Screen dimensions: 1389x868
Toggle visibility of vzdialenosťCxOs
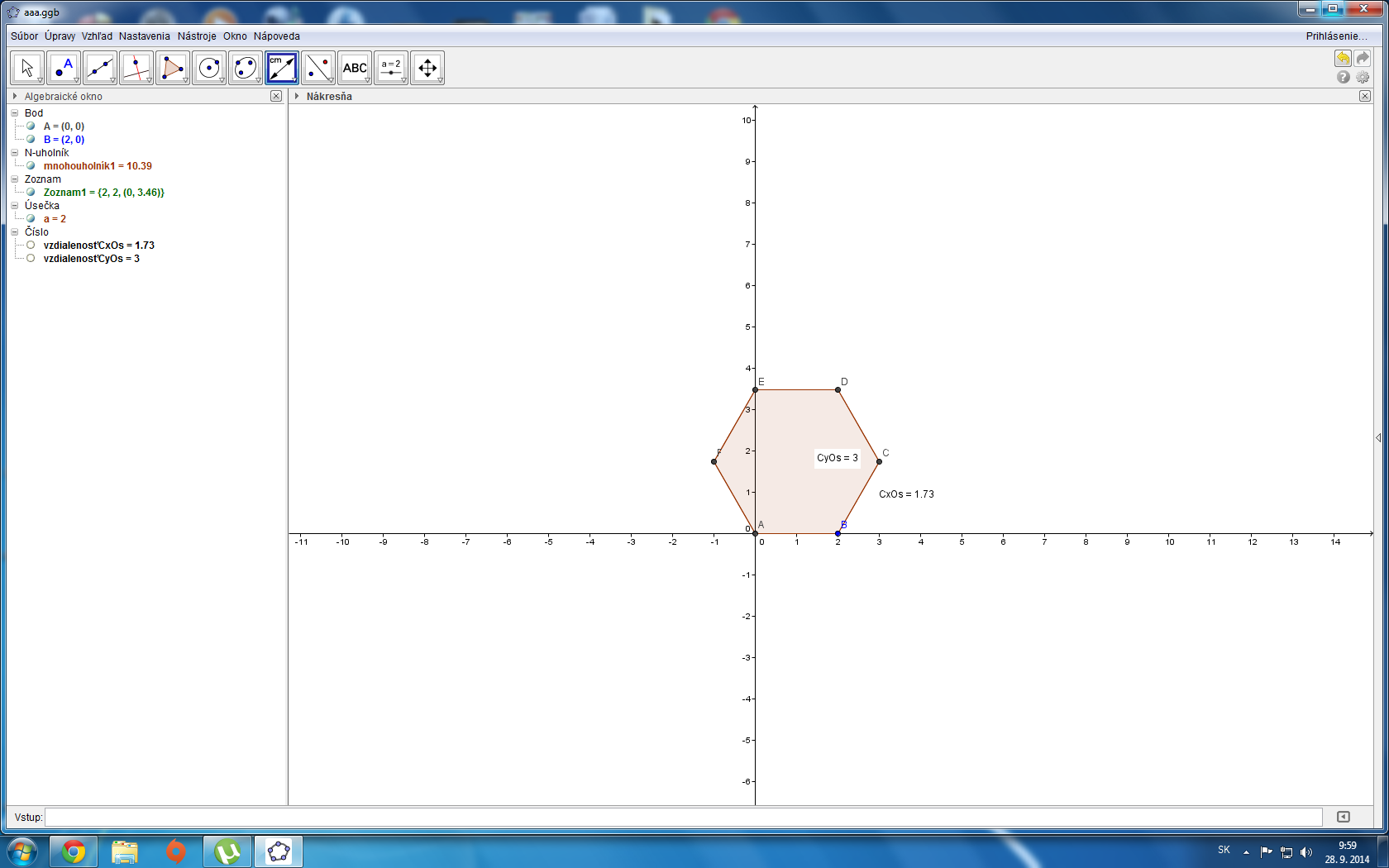pyautogui.click(x=31, y=245)
